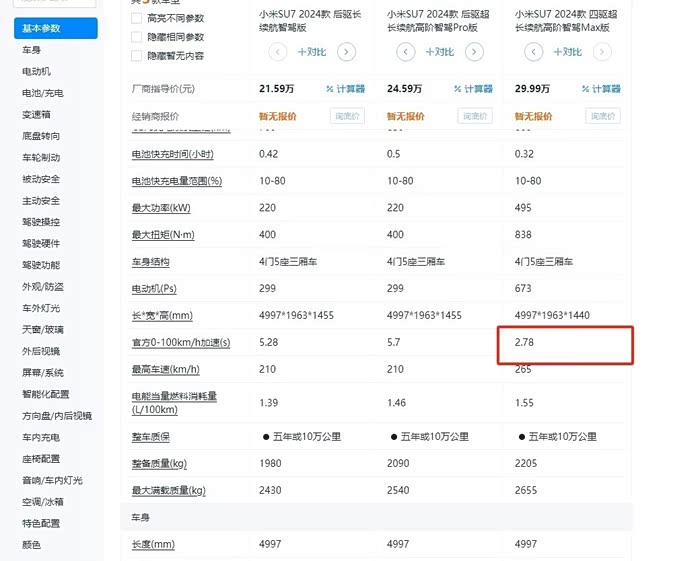
Task: Open 计算器 for the 29.99万 model
Action: tap(600, 89)
